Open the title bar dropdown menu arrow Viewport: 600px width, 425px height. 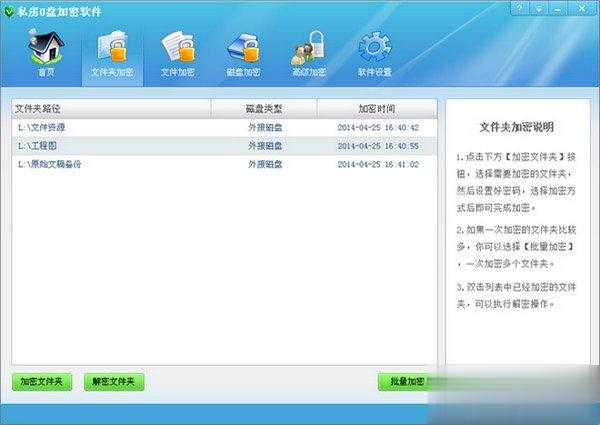pos(538,8)
